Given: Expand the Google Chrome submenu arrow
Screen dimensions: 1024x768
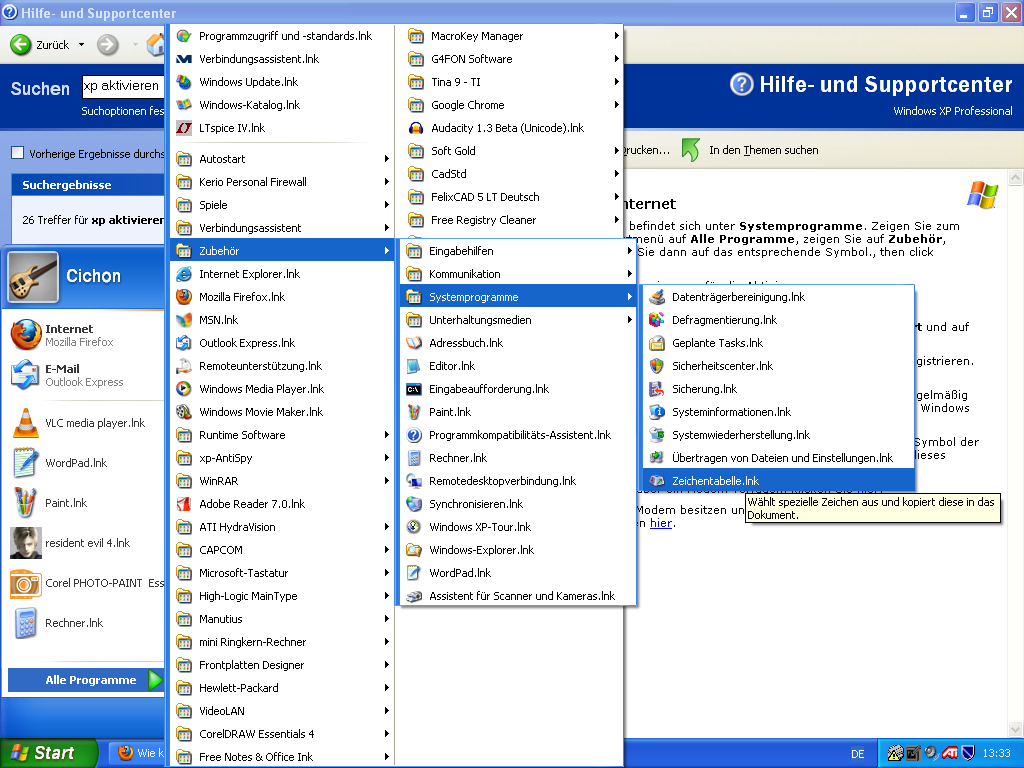Looking at the screenshot, I should [616, 104].
